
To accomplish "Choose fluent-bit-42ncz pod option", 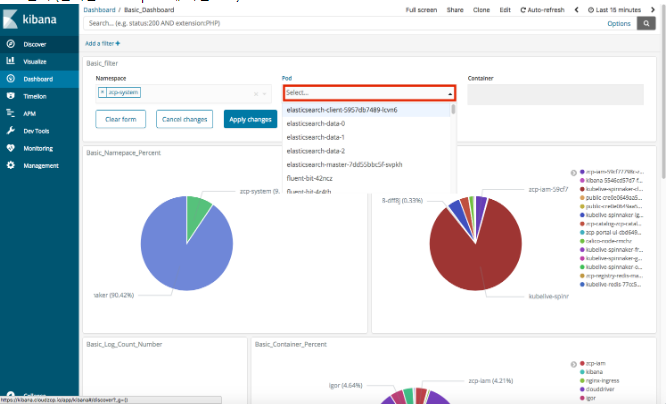I will [366, 178].
